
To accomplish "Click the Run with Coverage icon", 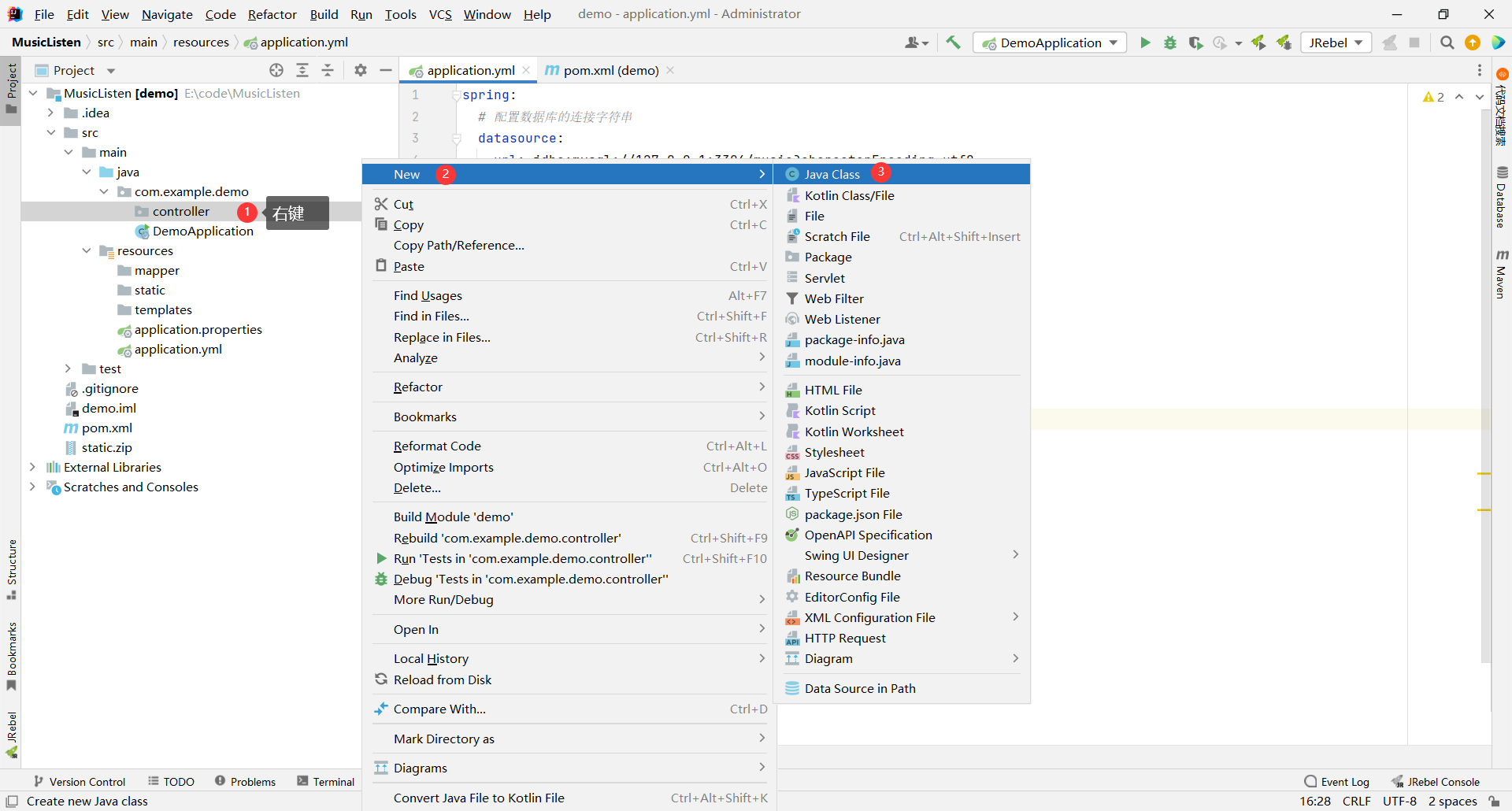I will click(x=1195, y=43).
